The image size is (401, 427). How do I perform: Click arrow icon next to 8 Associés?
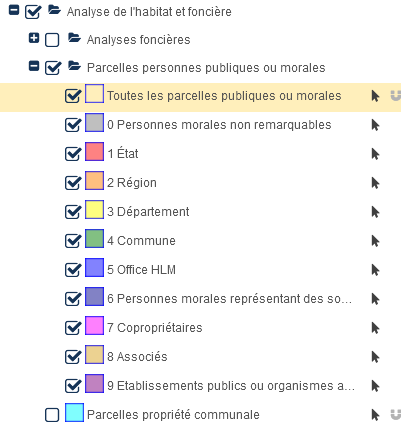(375, 357)
